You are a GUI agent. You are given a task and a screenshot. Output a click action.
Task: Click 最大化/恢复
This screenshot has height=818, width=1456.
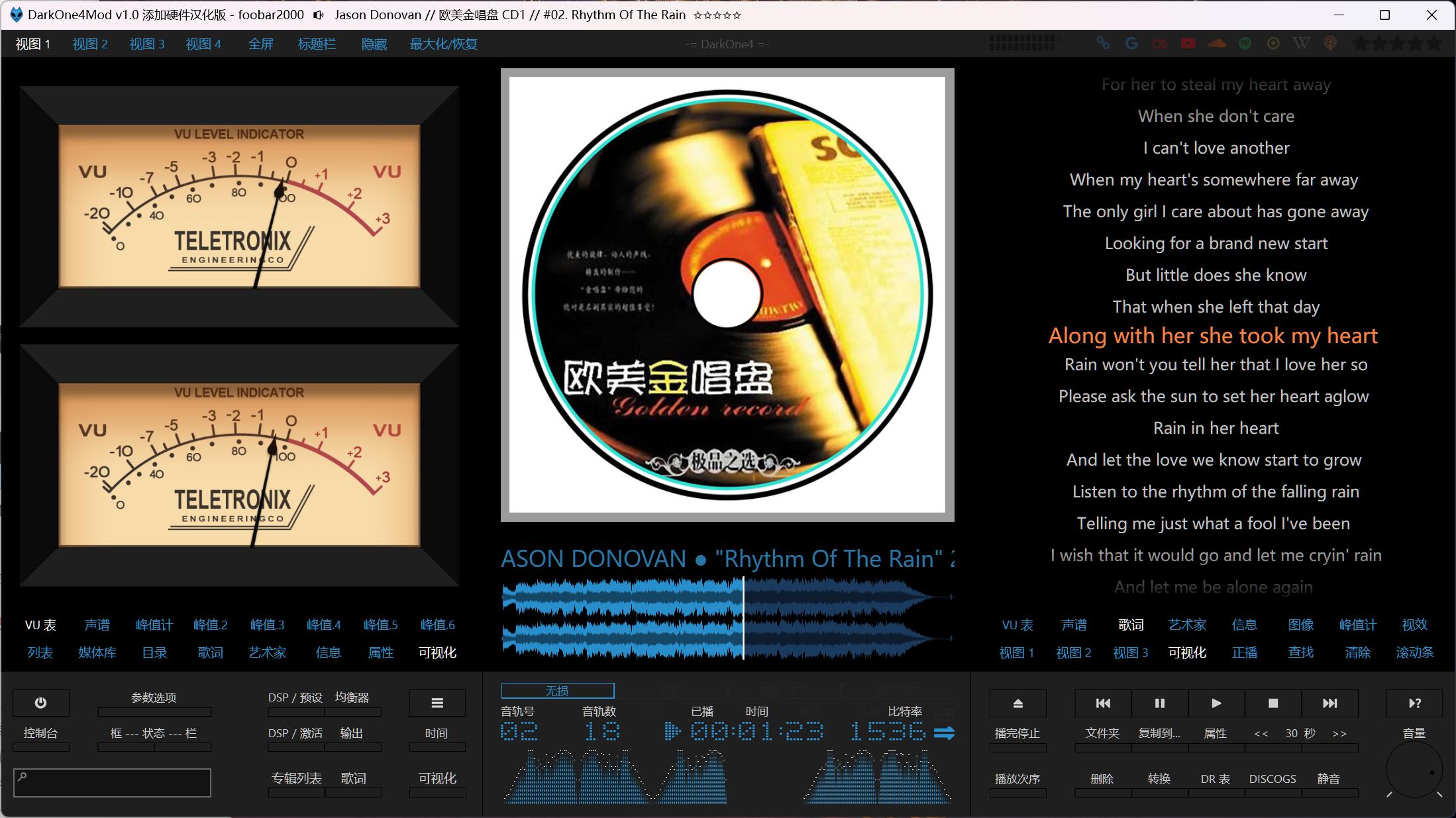point(444,44)
